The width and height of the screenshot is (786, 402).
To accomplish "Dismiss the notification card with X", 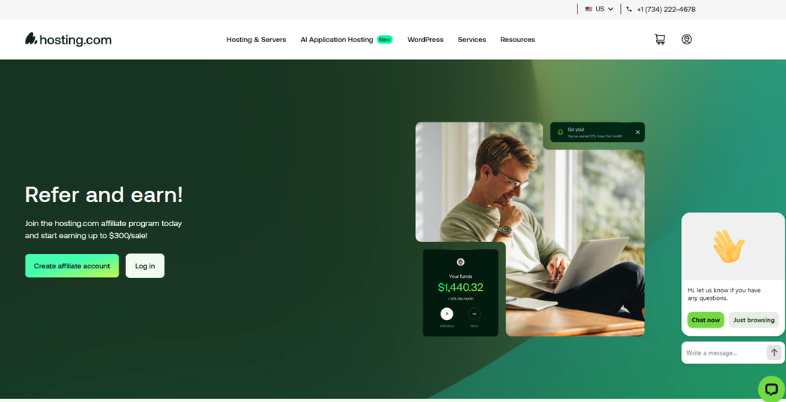I will [x=638, y=132].
